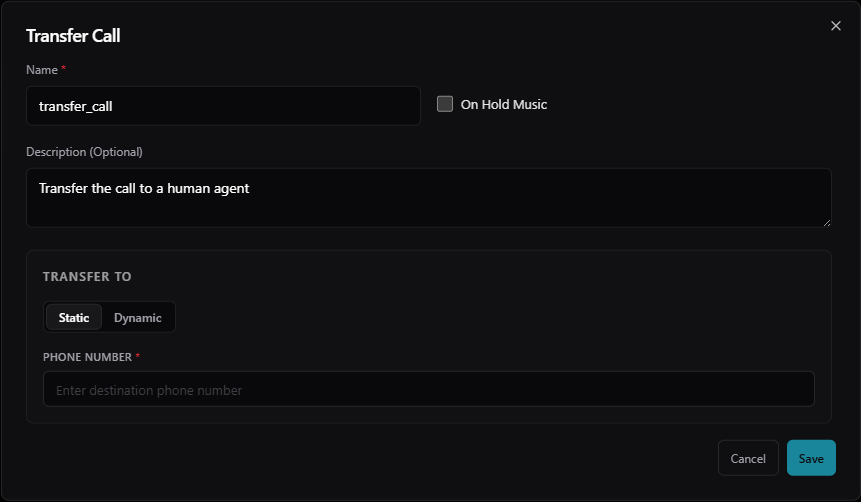Viewport: 861px width, 502px height.
Task: Click the On Hold Music label text
Action: click(x=503, y=104)
